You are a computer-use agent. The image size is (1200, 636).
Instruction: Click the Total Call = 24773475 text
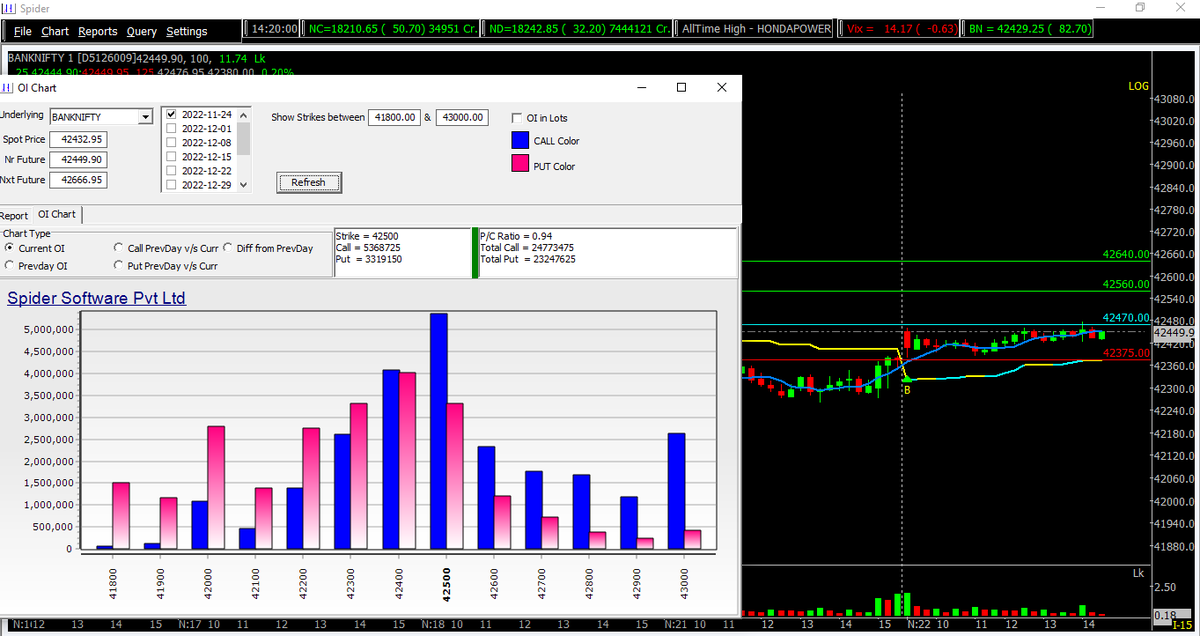[x=527, y=247]
